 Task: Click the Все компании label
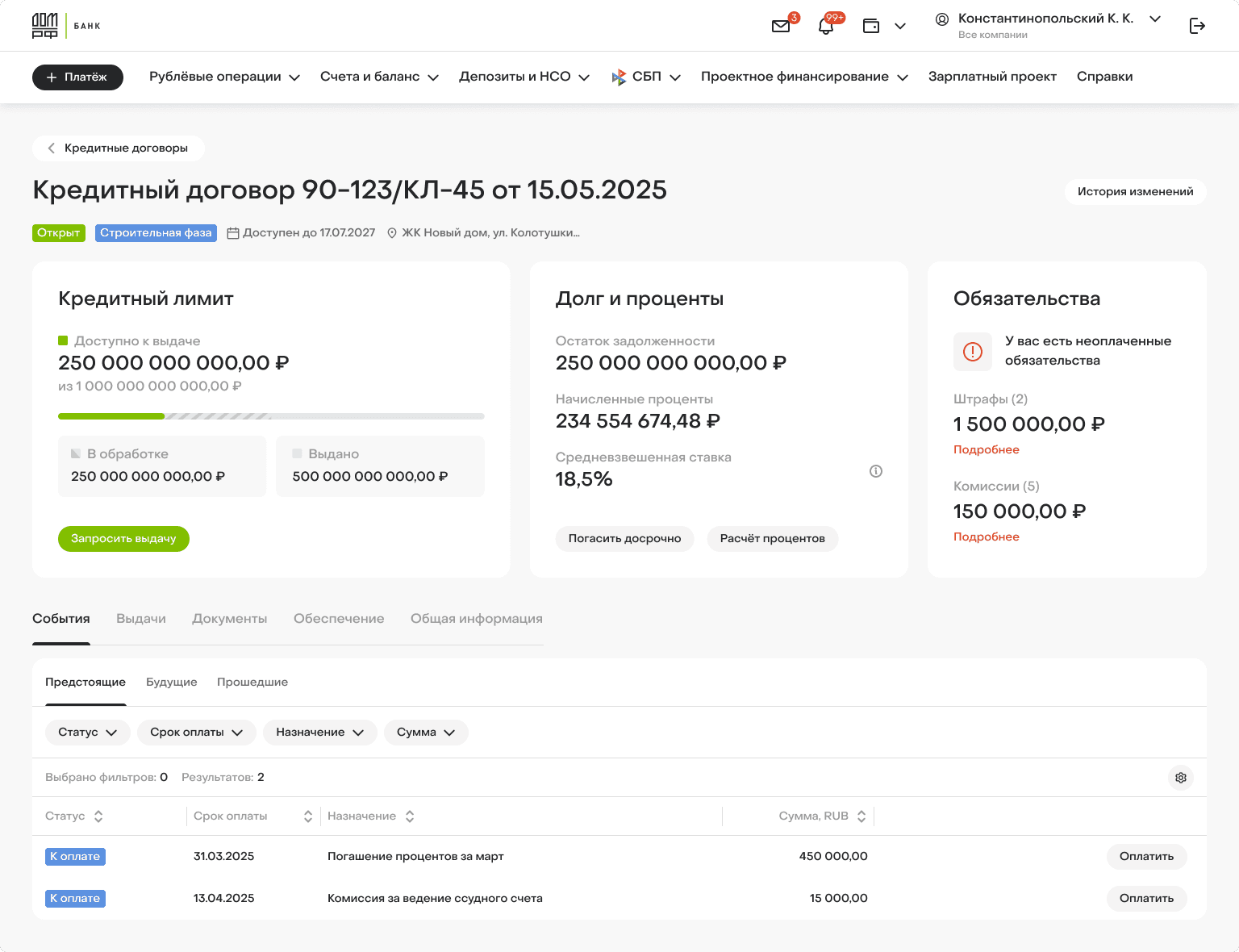click(x=993, y=35)
